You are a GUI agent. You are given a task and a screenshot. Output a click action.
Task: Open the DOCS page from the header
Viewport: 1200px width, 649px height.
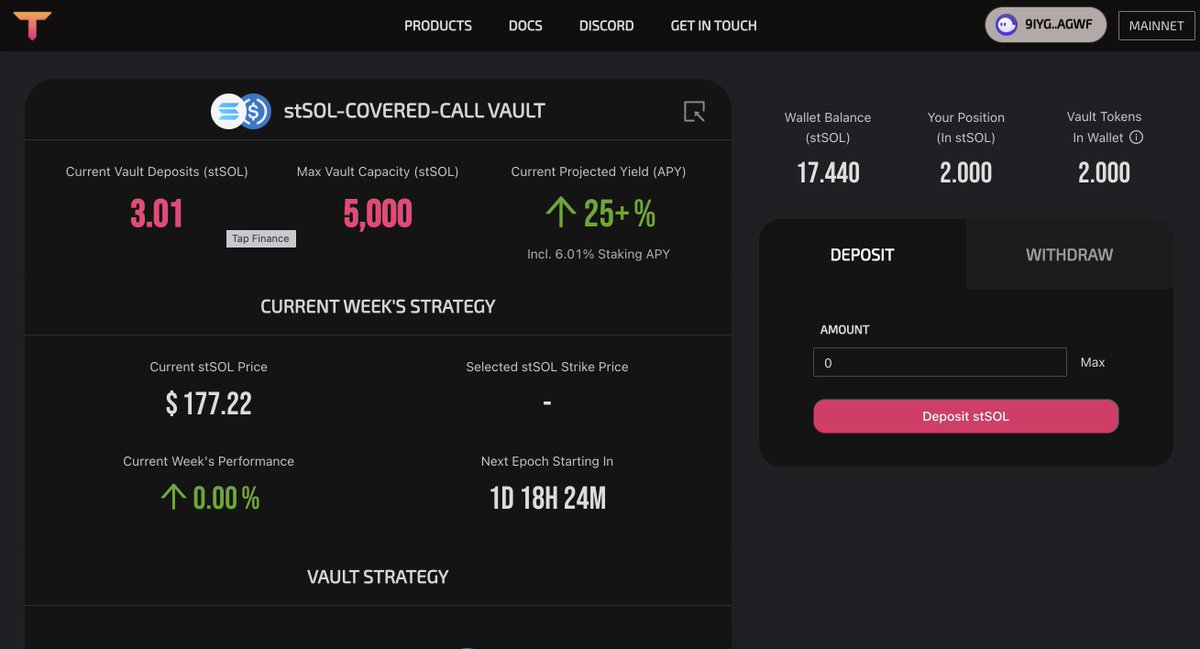click(525, 25)
